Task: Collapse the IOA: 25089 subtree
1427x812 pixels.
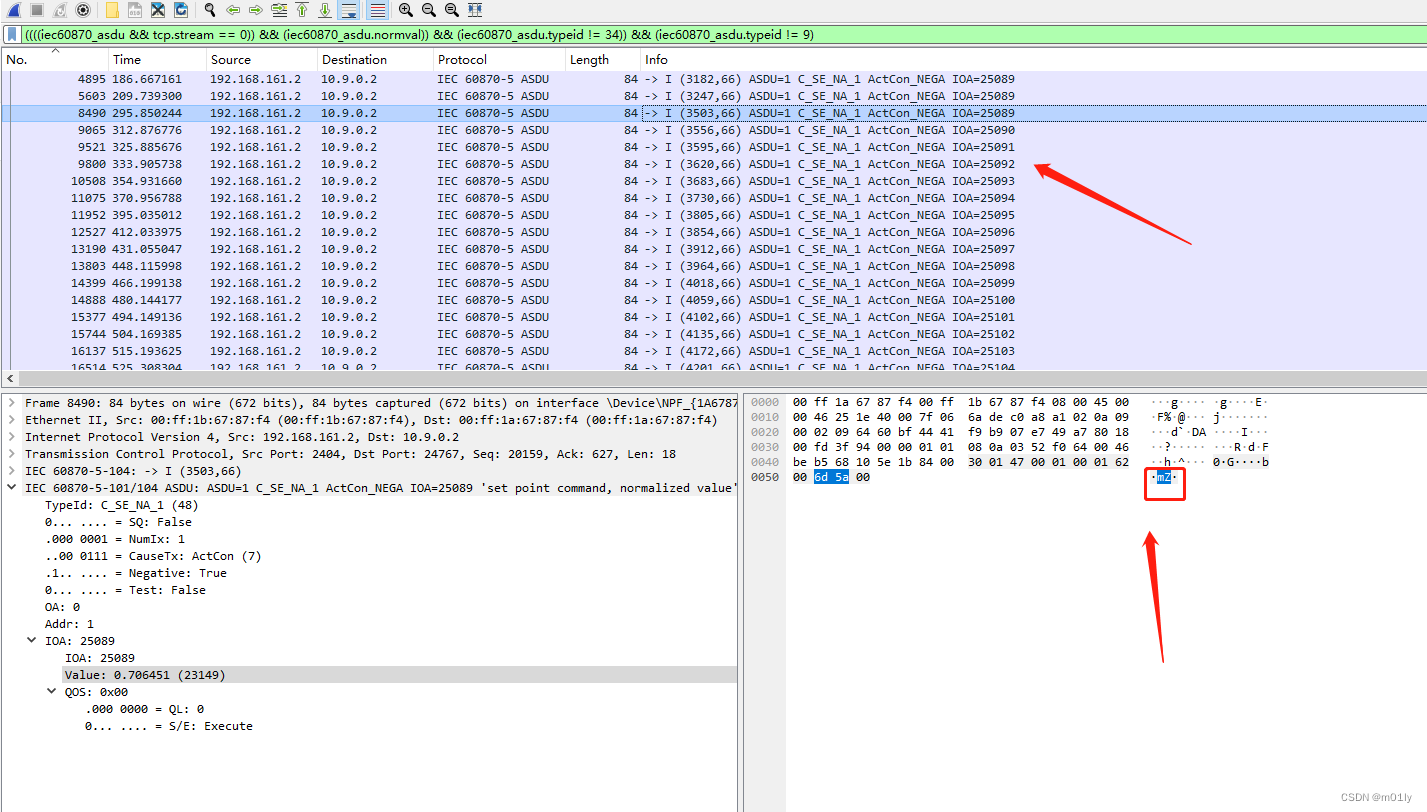Action: [x=32, y=641]
